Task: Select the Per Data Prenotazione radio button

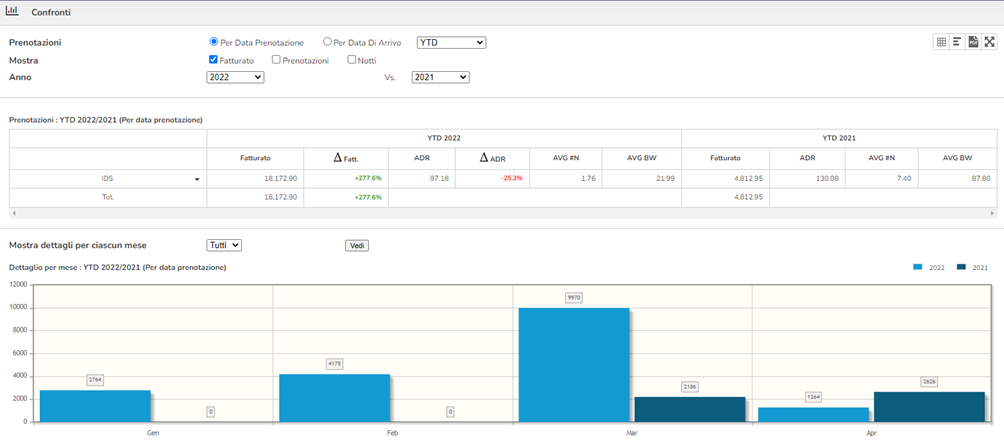Action: 214,42
